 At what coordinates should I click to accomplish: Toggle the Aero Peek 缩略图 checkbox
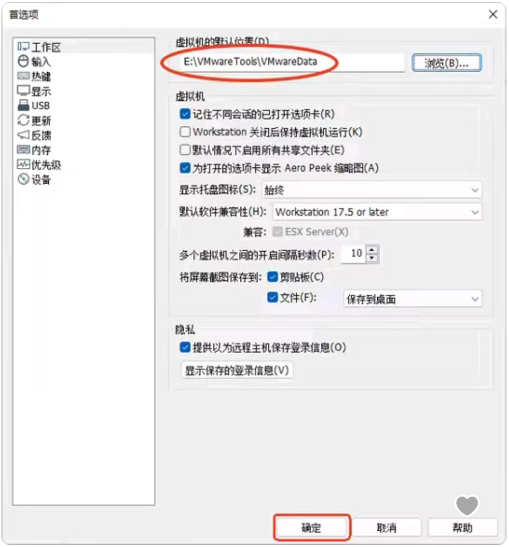pos(185,168)
